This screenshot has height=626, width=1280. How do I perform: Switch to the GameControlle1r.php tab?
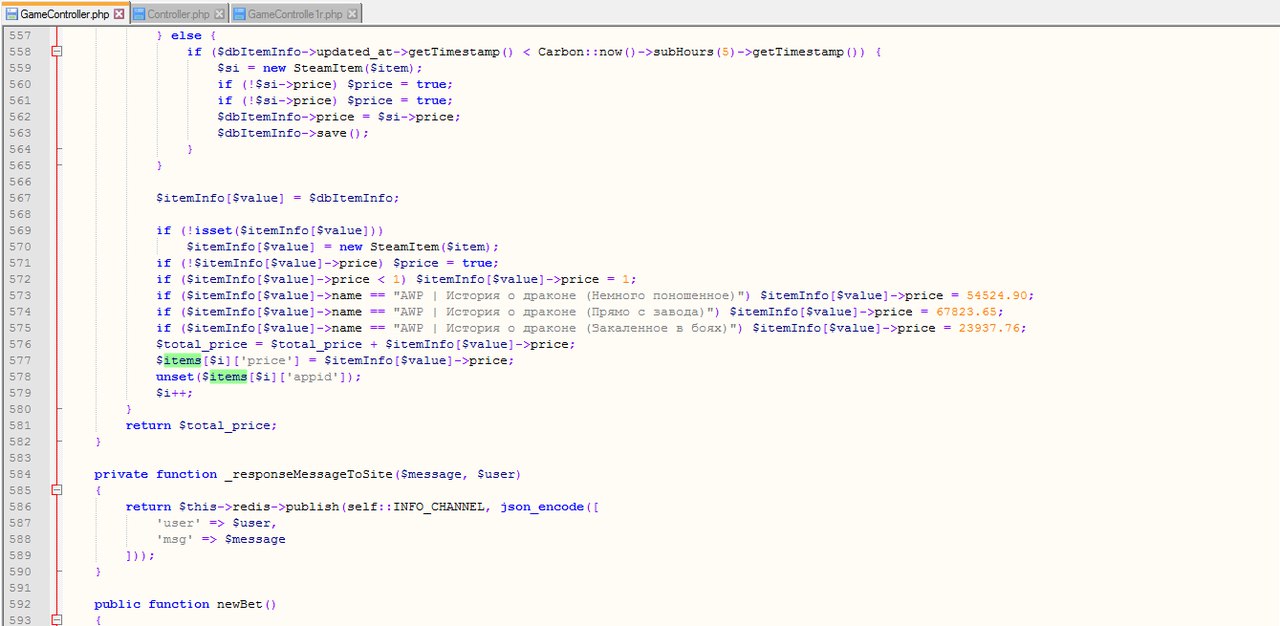click(x=294, y=14)
